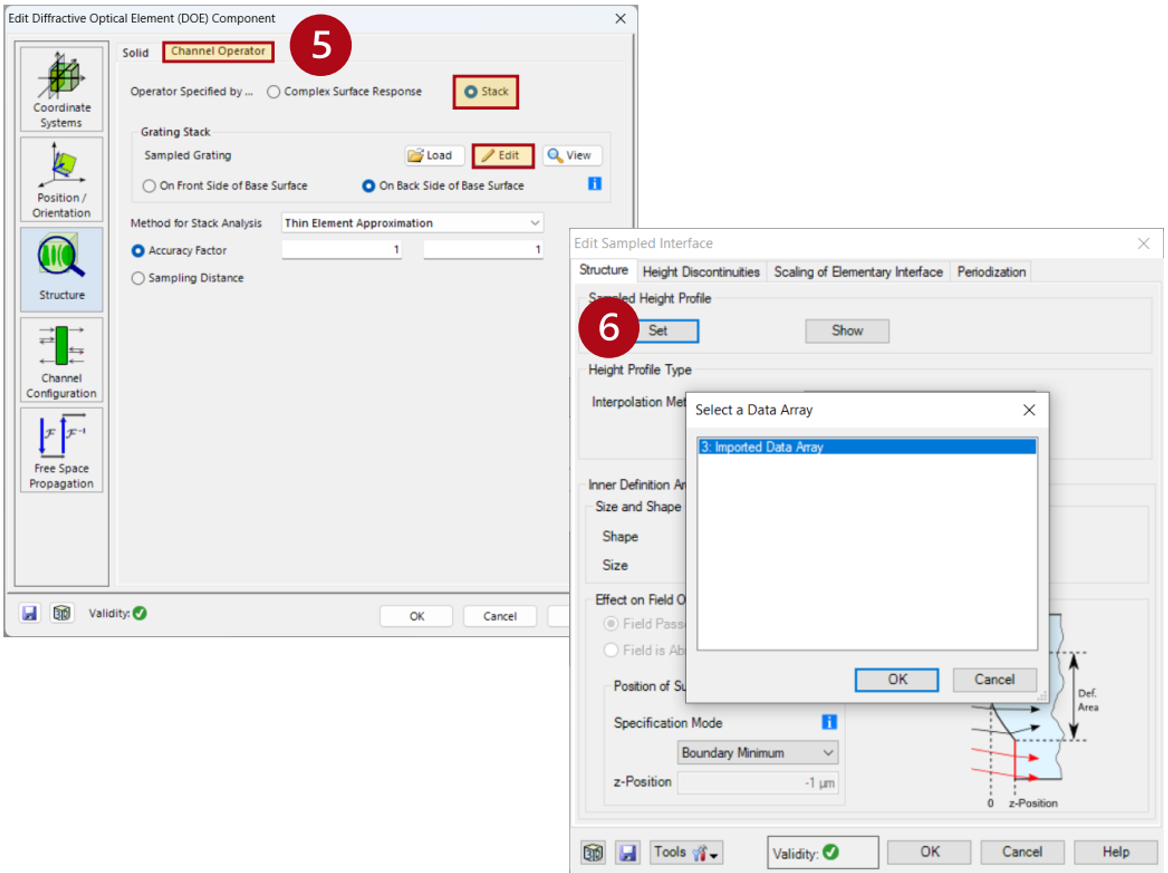The image size is (1168, 873).
Task: Click Cancel in Edit Sampled Interface dialog
Action: (x=1022, y=851)
